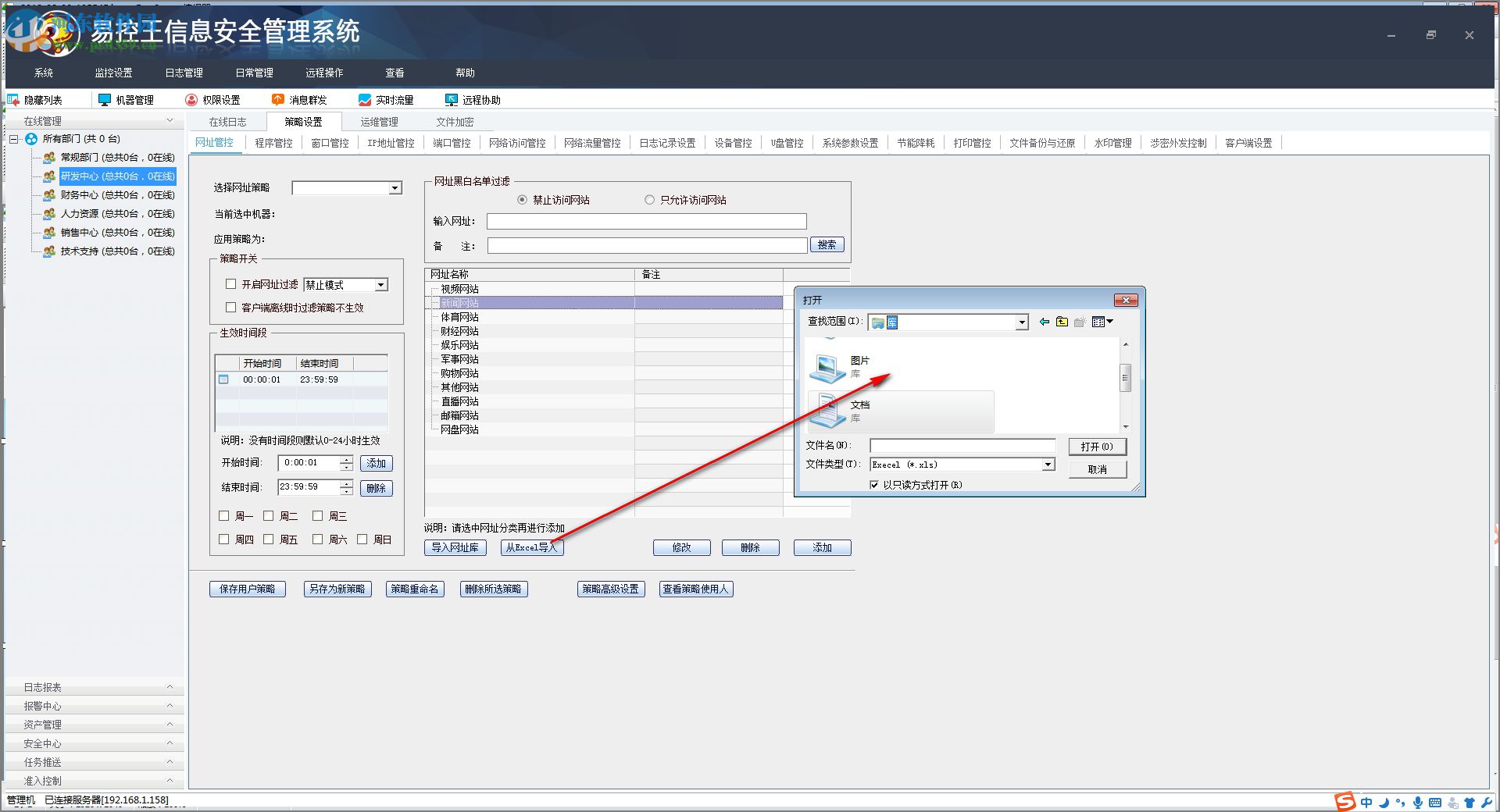The width and height of the screenshot is (1500, 812).
Task: Click the shirt skin icon in IME bar
Action: (x=1470, y=803)
